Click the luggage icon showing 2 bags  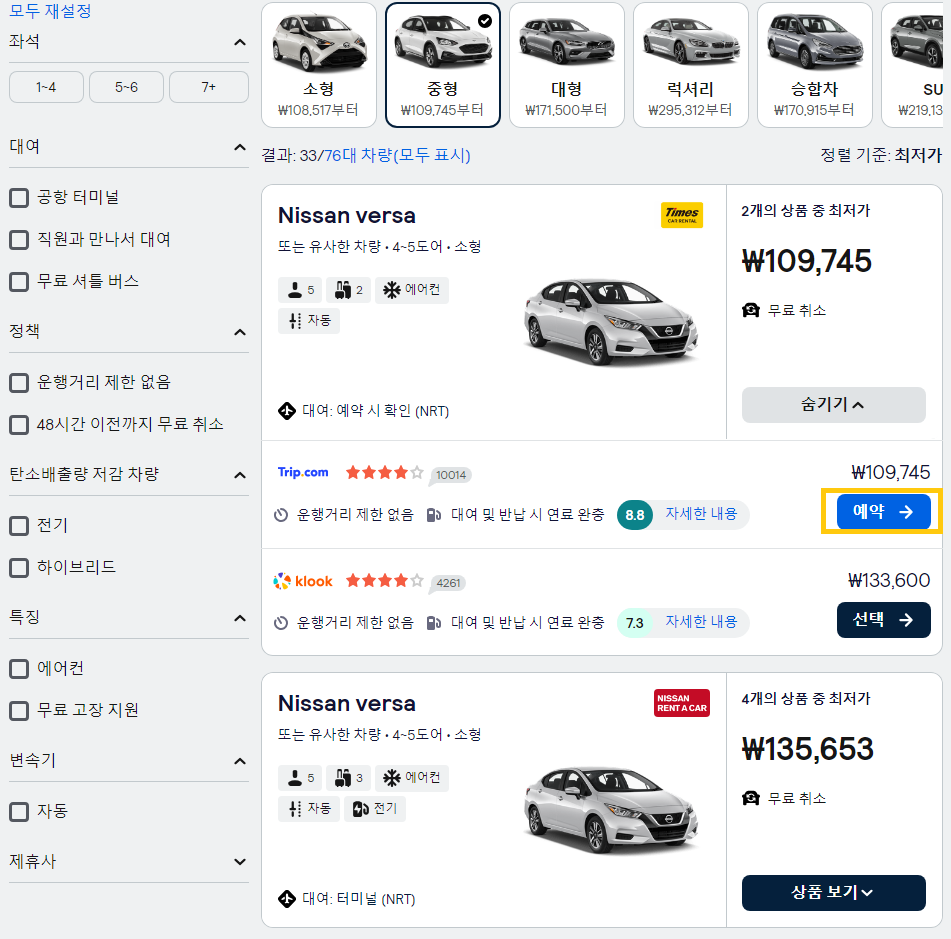(x=343, y=290)
